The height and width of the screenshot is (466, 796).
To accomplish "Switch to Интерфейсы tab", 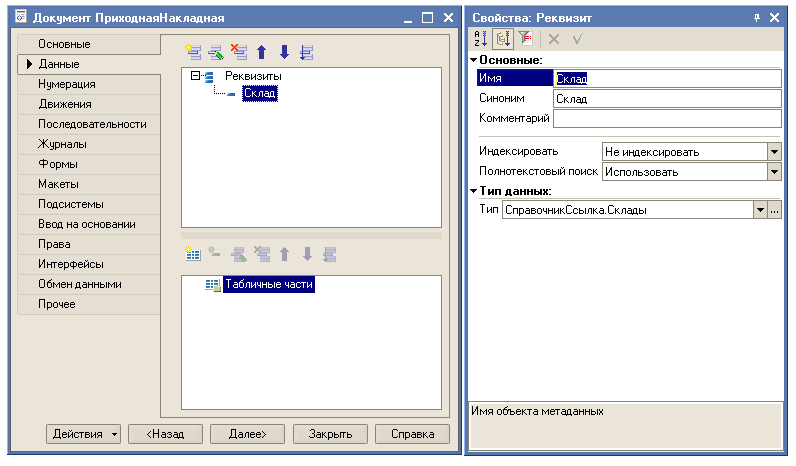I will [89, 264].
